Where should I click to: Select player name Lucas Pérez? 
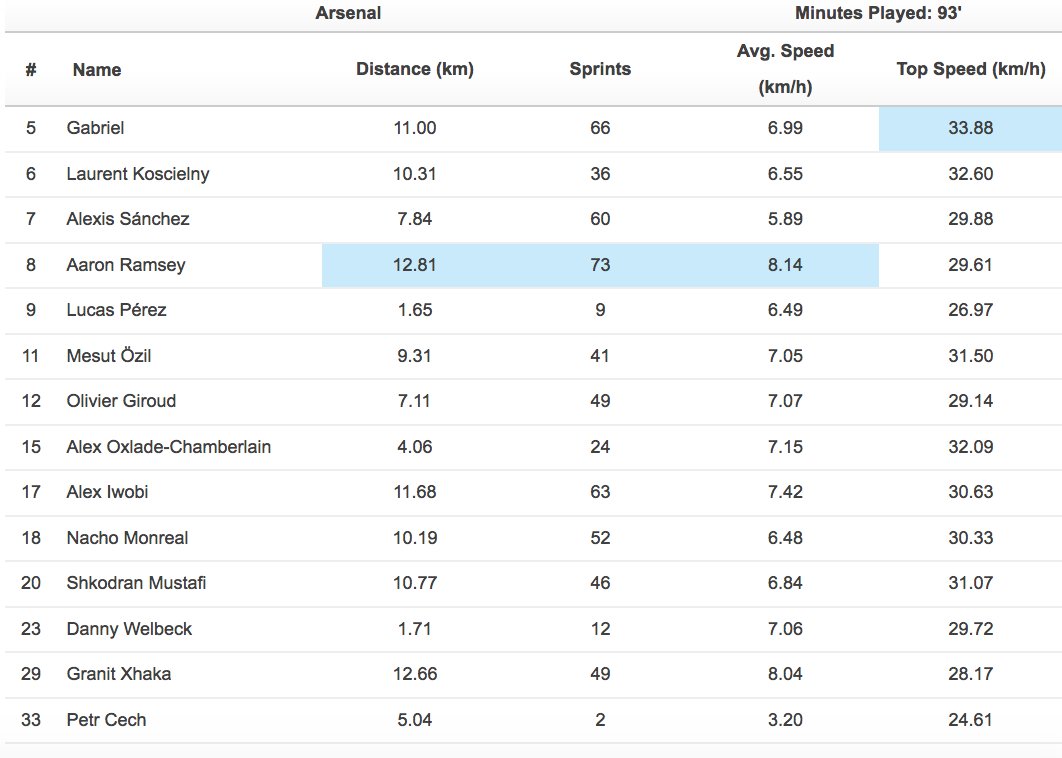(116, 310)
